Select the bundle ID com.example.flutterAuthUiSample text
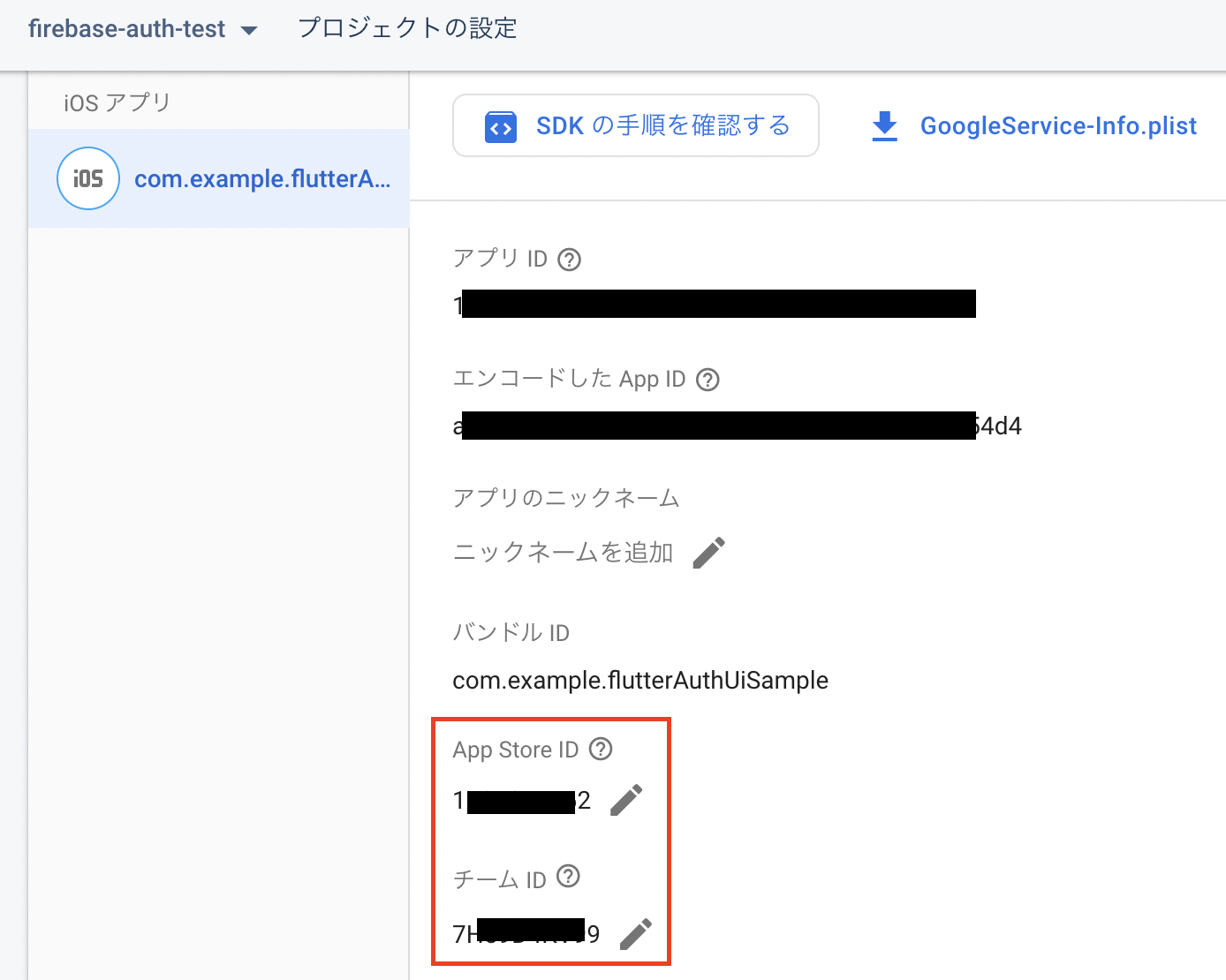 click(640, 681)
